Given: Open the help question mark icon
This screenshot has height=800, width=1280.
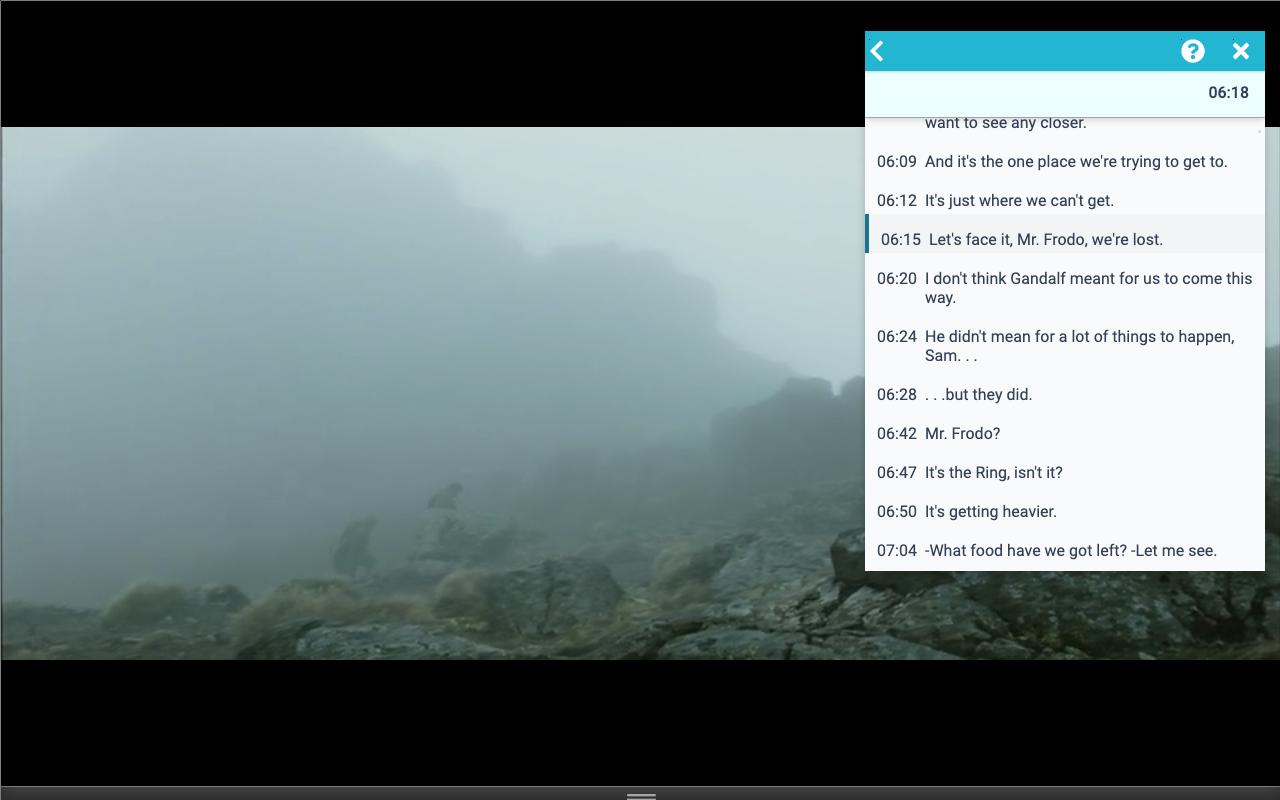Looking at the screenshot, I should [1193, 51].
